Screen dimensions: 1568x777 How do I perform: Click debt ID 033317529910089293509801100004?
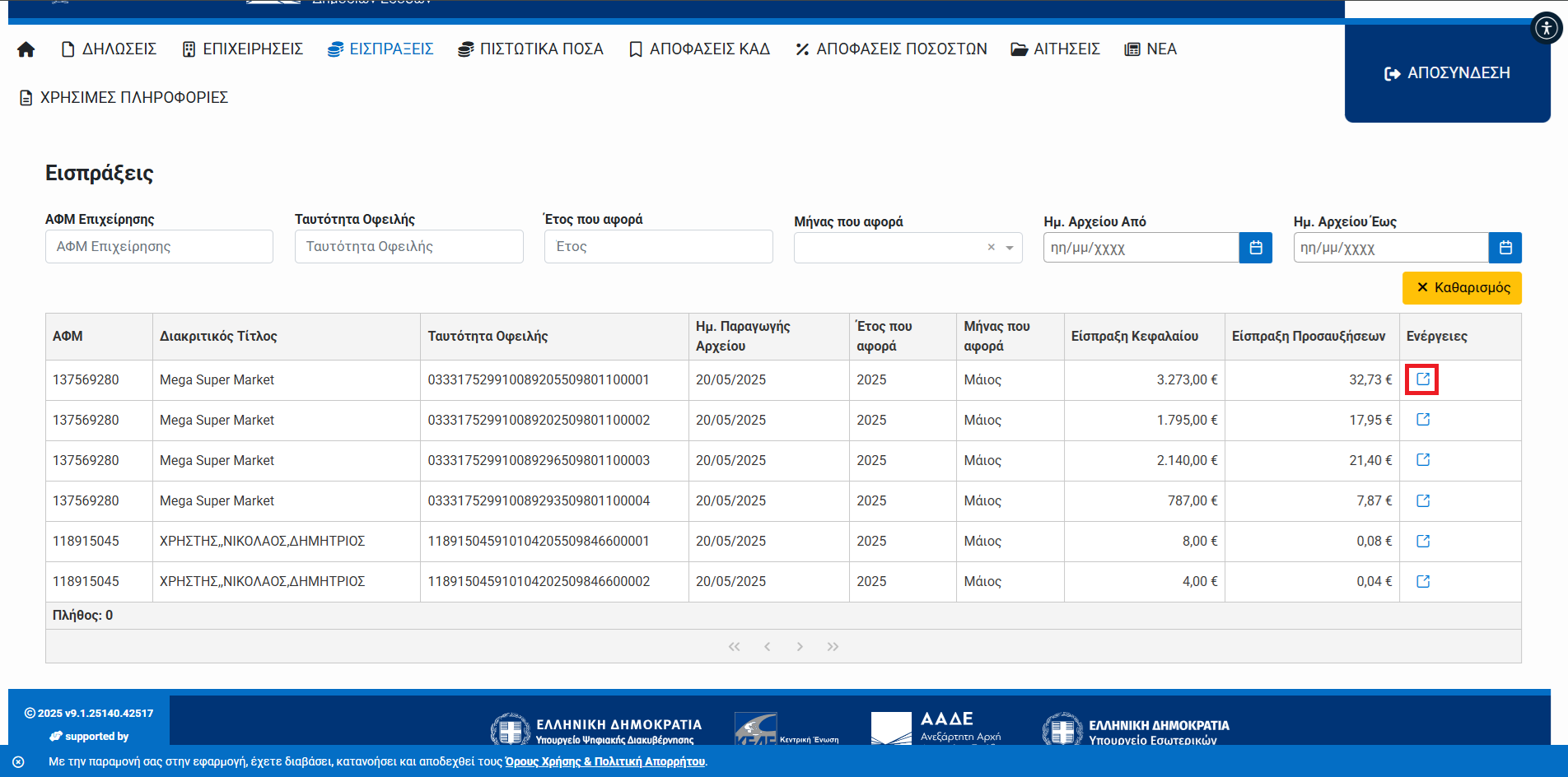pos(539,501)
